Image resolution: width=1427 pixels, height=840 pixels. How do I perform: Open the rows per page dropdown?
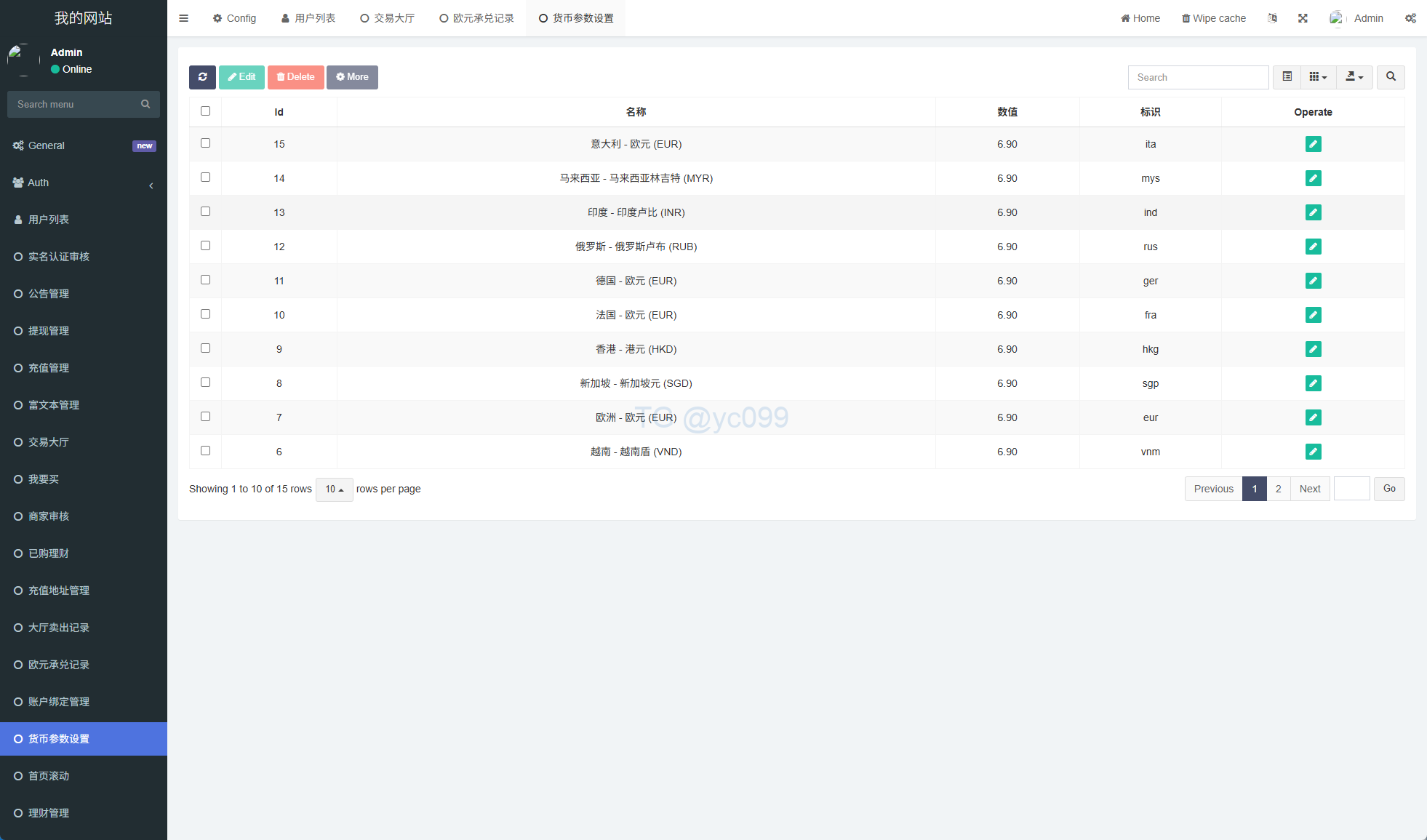click(x=334, y=489)
